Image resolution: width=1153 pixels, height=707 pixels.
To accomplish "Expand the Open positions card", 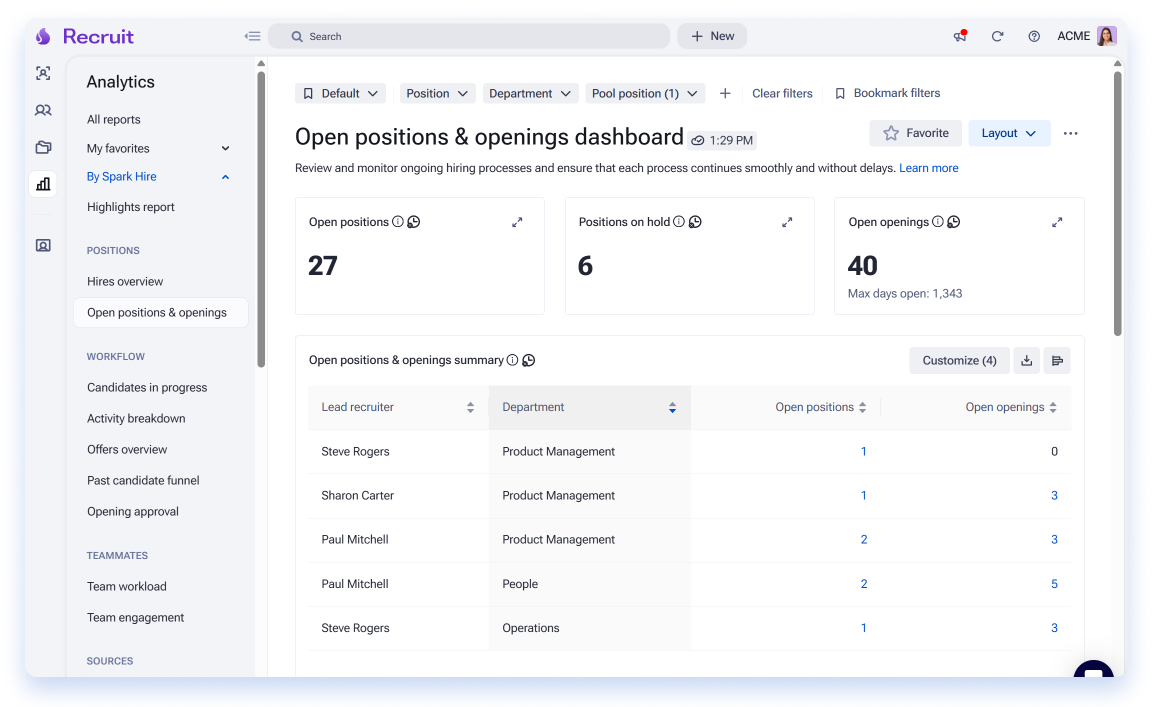I will coord(517,221).
